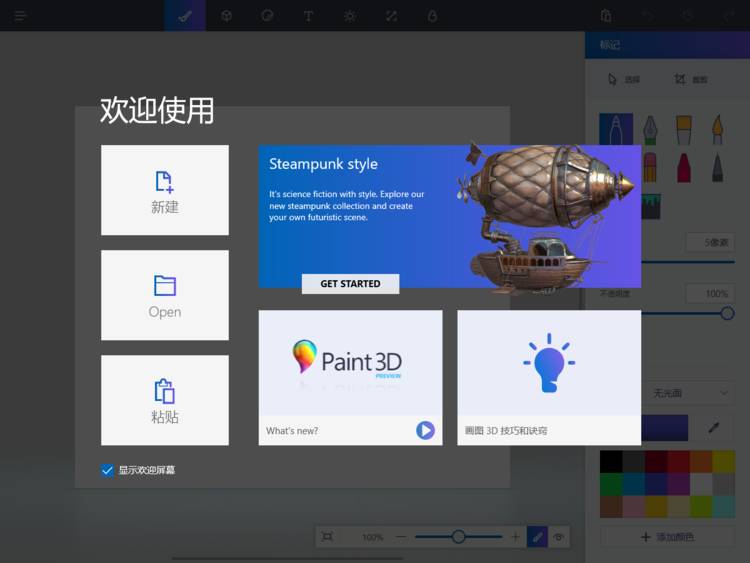Click the Undo icon in the top bar
This screenshot has height=563, width=750.
647,16
